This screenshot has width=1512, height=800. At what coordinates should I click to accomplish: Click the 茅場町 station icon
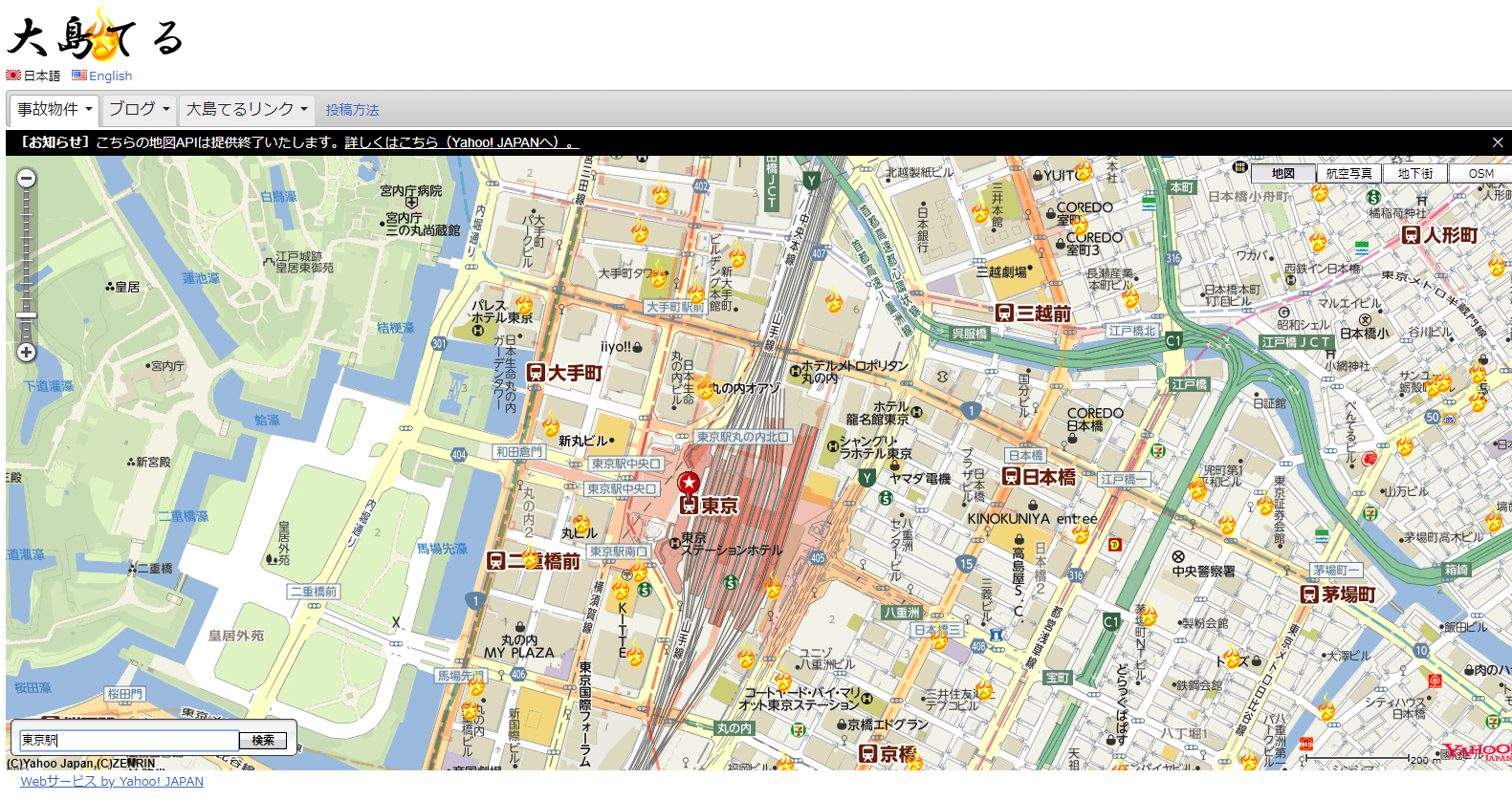click(x=1310, y=594)
